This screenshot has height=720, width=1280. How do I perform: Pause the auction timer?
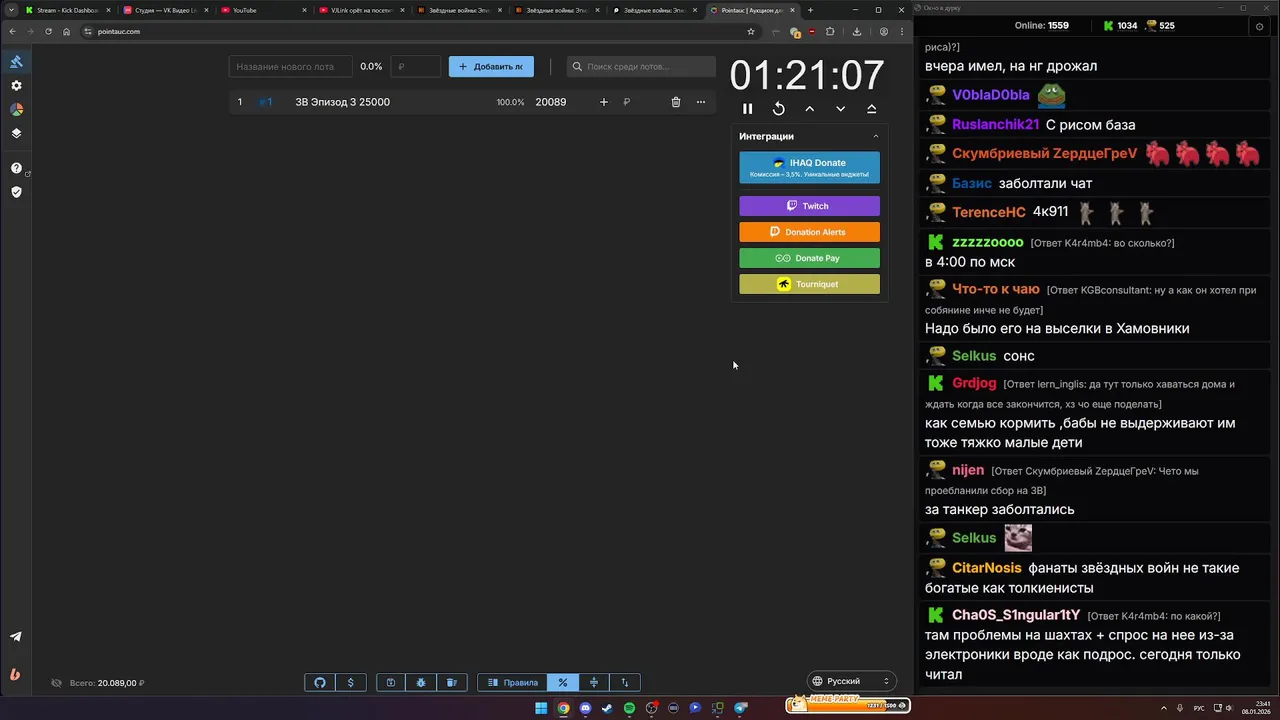coord(747,109)
